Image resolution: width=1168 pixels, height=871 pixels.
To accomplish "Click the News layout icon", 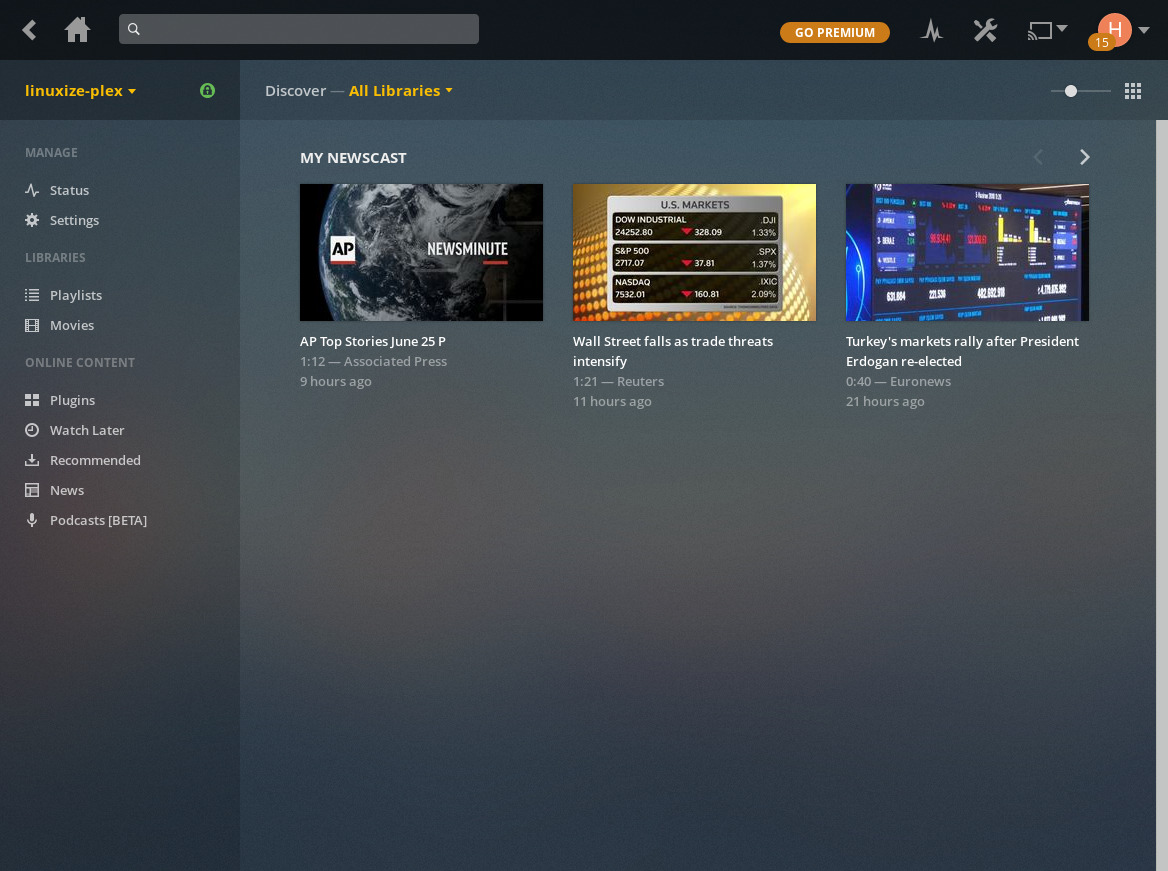I will tap(32, 490).
